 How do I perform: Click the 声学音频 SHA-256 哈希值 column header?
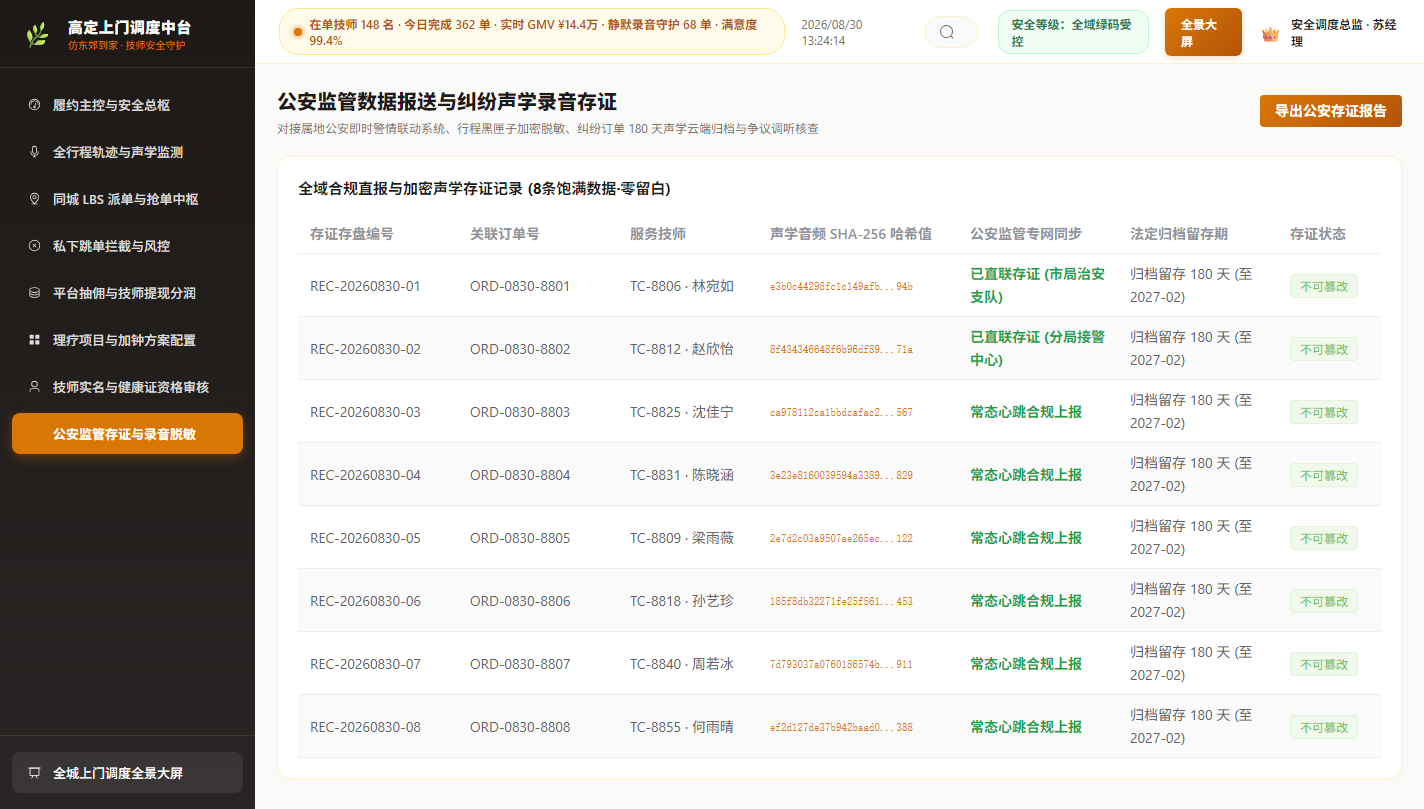tap(851, 234)
